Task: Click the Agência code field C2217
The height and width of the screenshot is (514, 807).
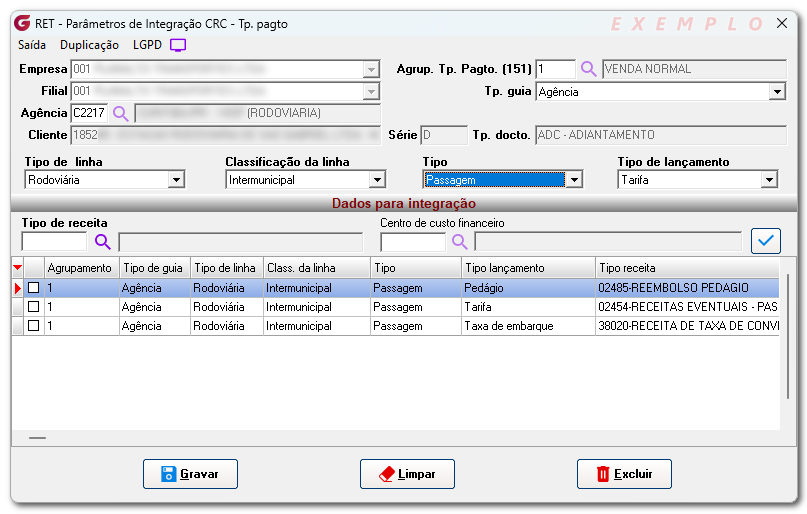Action: [90, 113]
